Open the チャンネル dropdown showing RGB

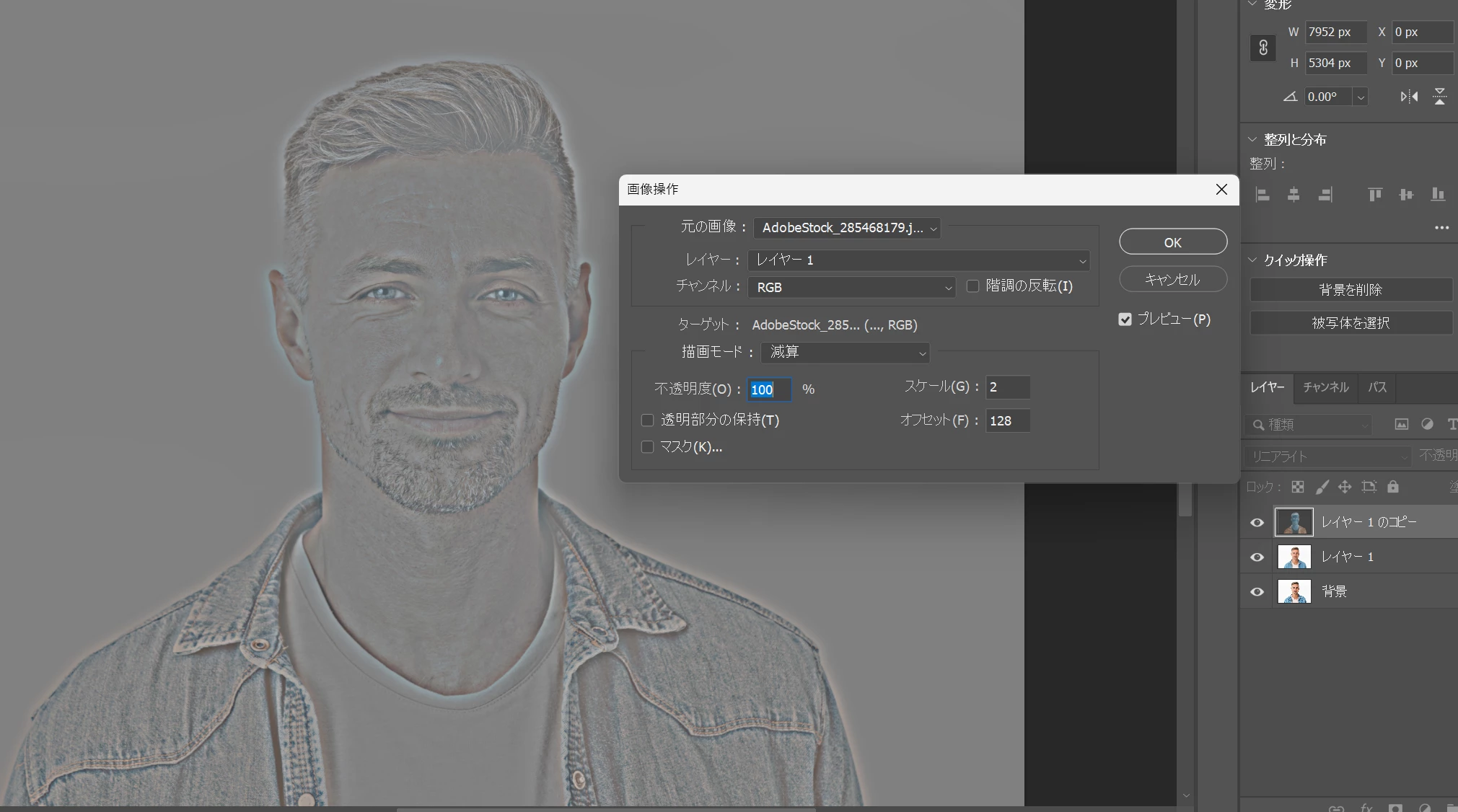pos(851,287)
